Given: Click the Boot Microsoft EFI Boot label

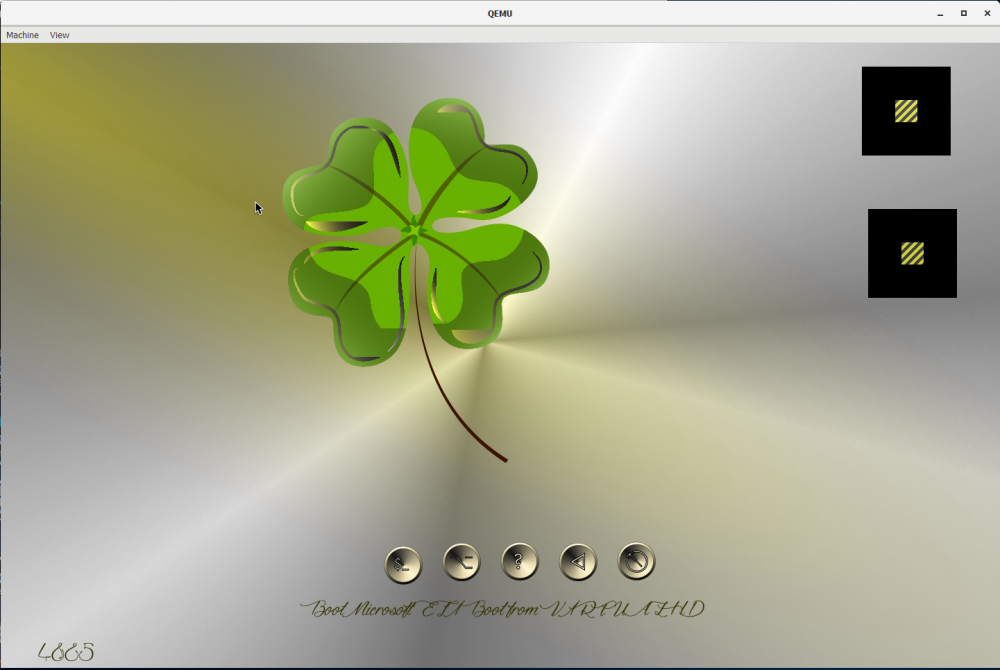Looking at the screenshot, I should pos(502,609).
